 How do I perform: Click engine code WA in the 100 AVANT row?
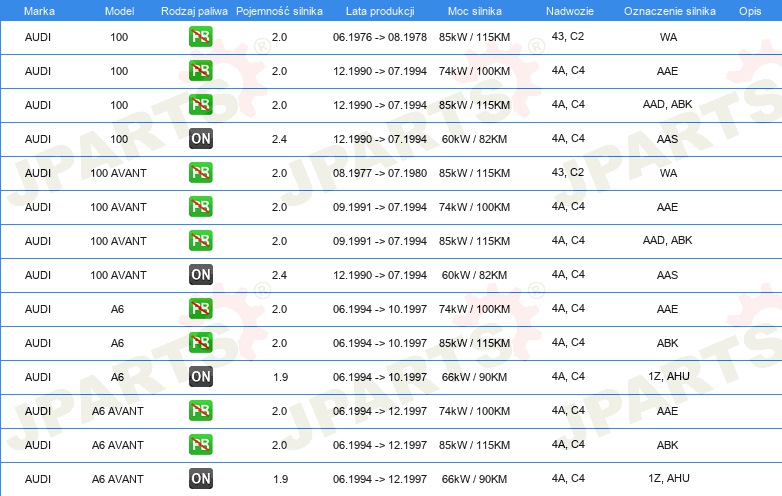click(668, 173)
